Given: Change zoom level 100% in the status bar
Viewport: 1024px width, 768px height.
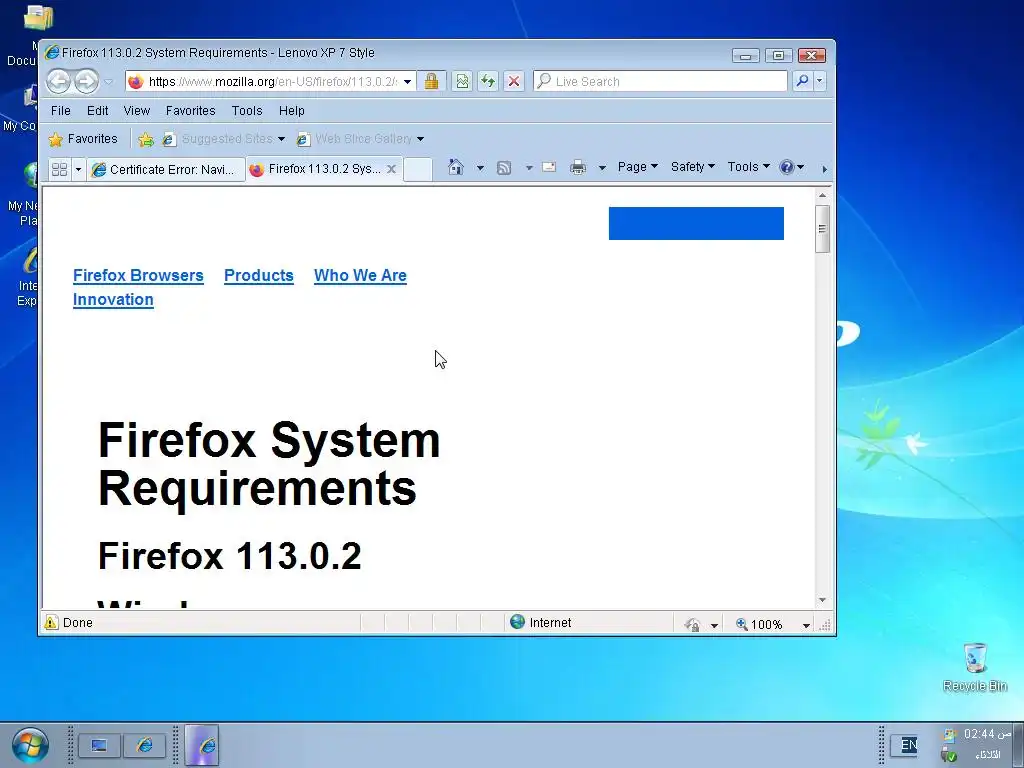Looking at the screenshot, I should coord(759,624).
